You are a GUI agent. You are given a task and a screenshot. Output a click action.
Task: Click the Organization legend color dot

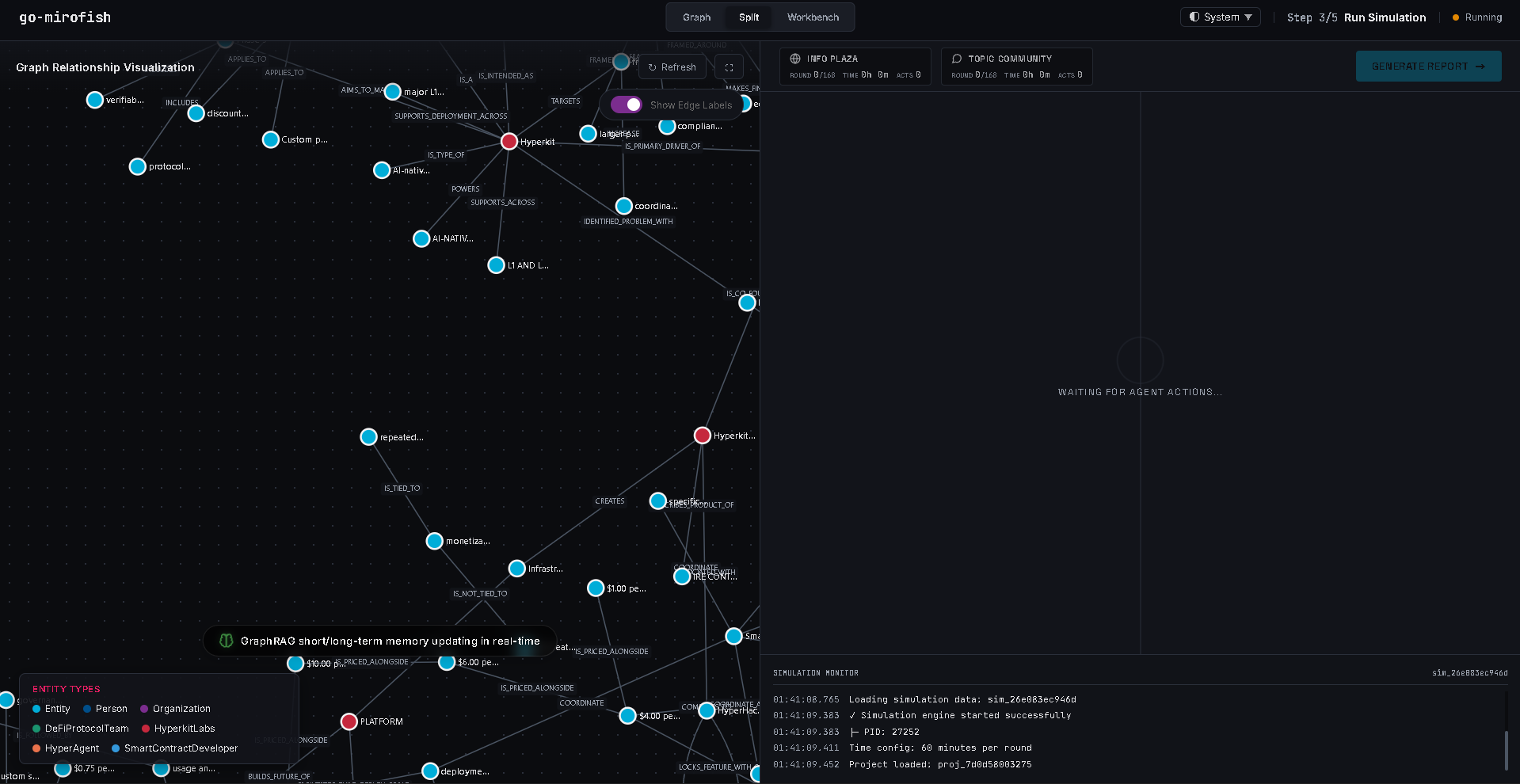click(x=144, y=709)
